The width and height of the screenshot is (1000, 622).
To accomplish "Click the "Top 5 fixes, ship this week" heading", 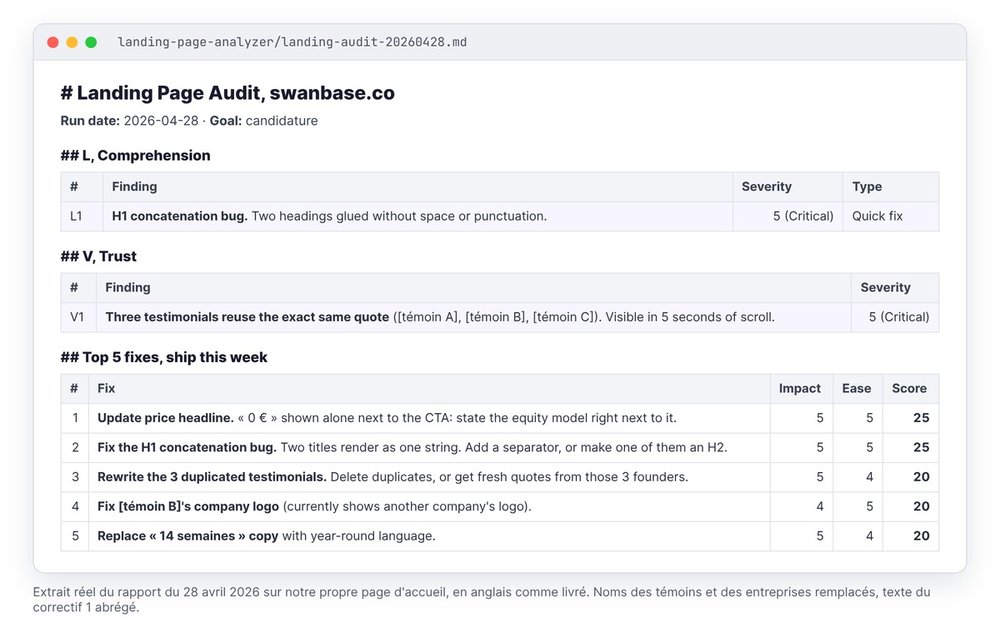I will pos(164,357).
